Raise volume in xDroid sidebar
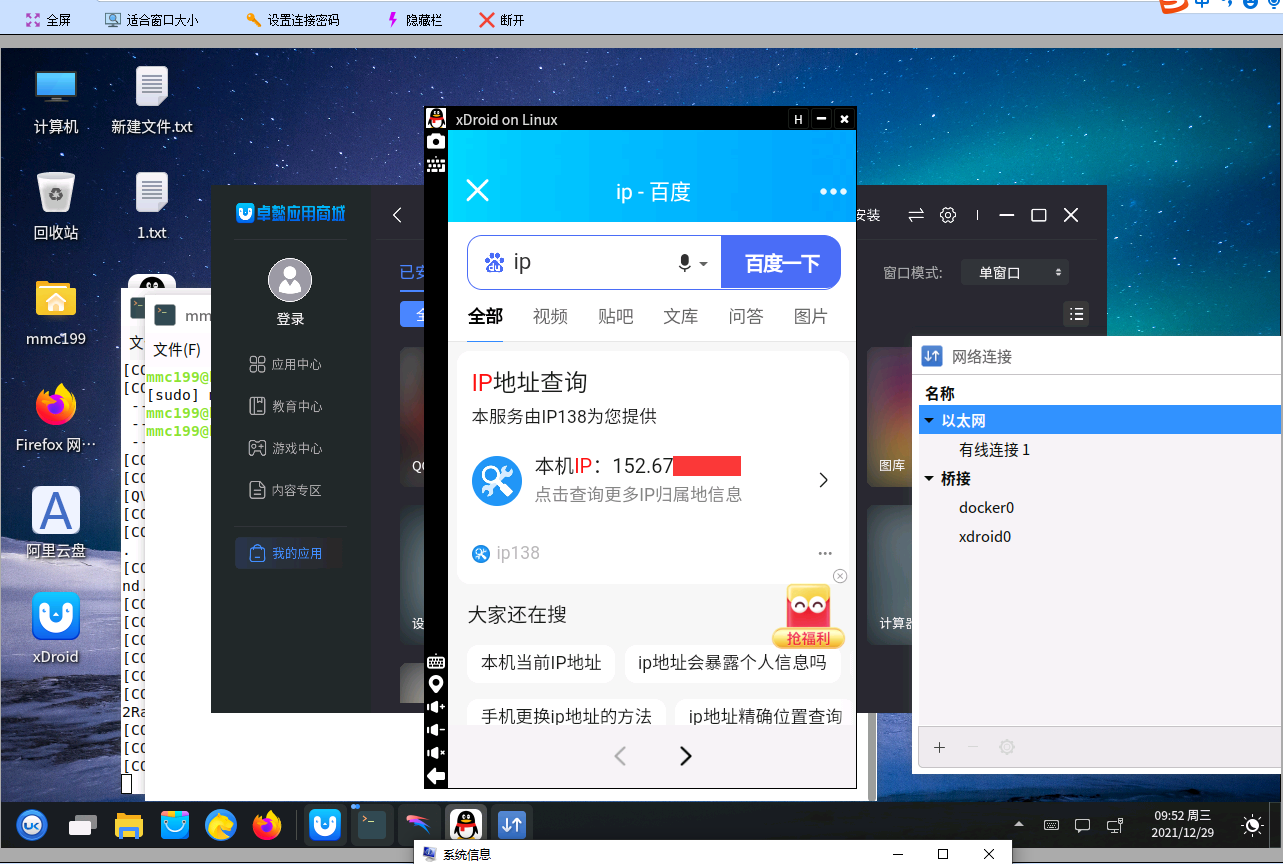The image size is (1283, 864). 436,707
